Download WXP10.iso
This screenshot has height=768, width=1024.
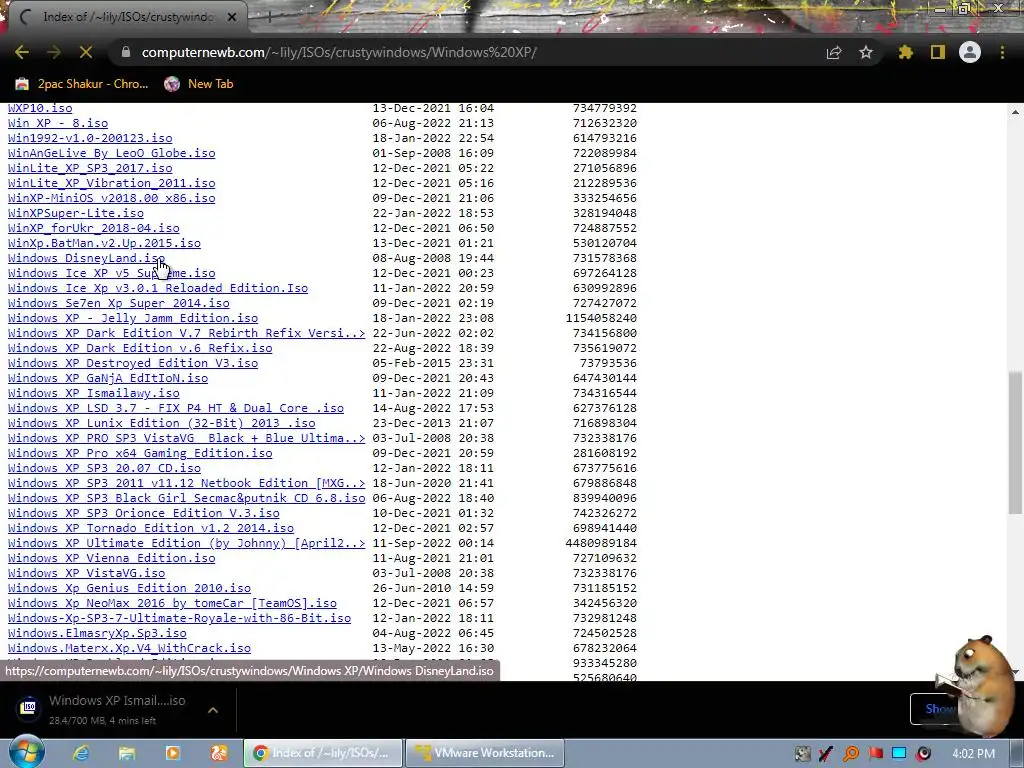pos(40,108)
